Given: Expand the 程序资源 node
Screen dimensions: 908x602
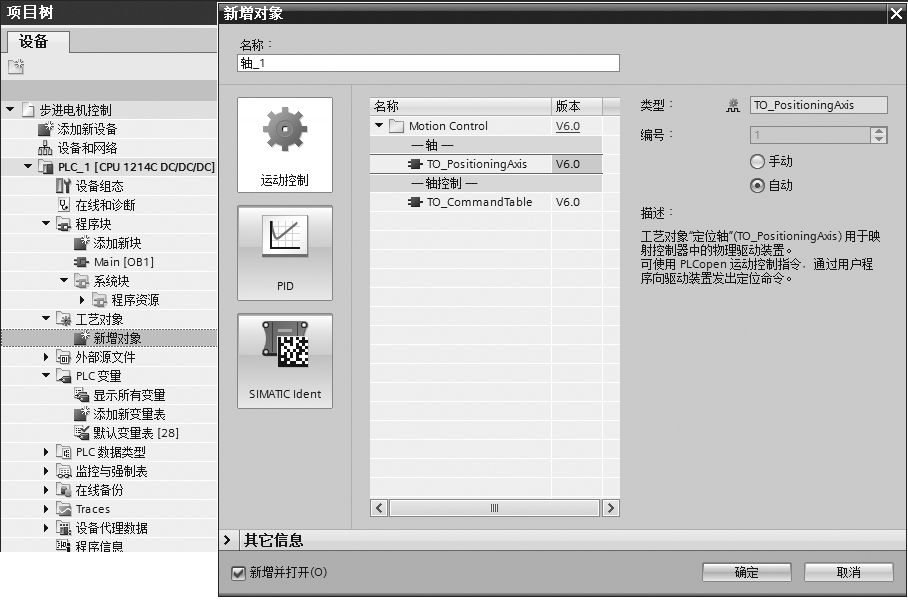Looking at the screenshot, I should pyautogui.click(x=82, y=300).
